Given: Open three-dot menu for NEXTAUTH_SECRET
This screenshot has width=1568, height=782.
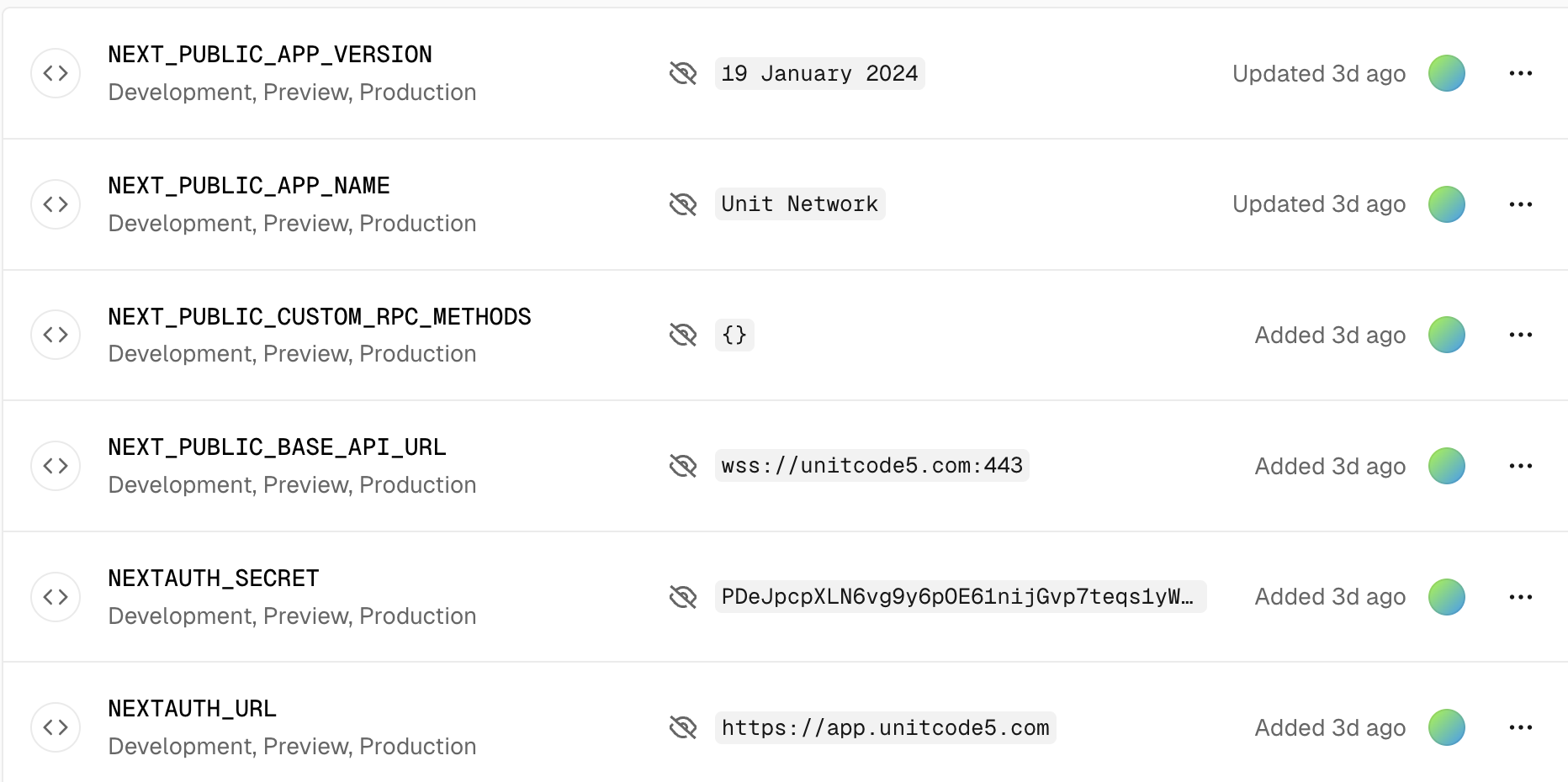Looking at the screenshot, I should (1520, 597).
